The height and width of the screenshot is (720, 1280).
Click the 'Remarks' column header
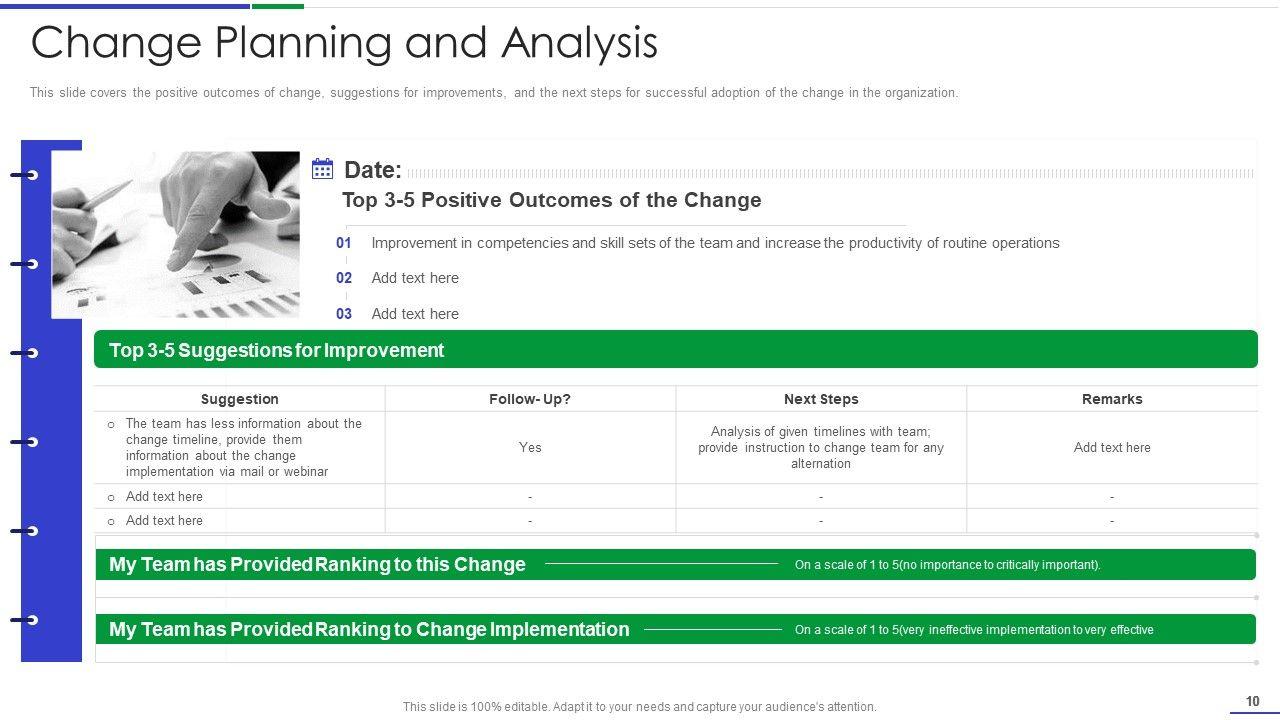pyautogui.click(x=1112, y=399)
